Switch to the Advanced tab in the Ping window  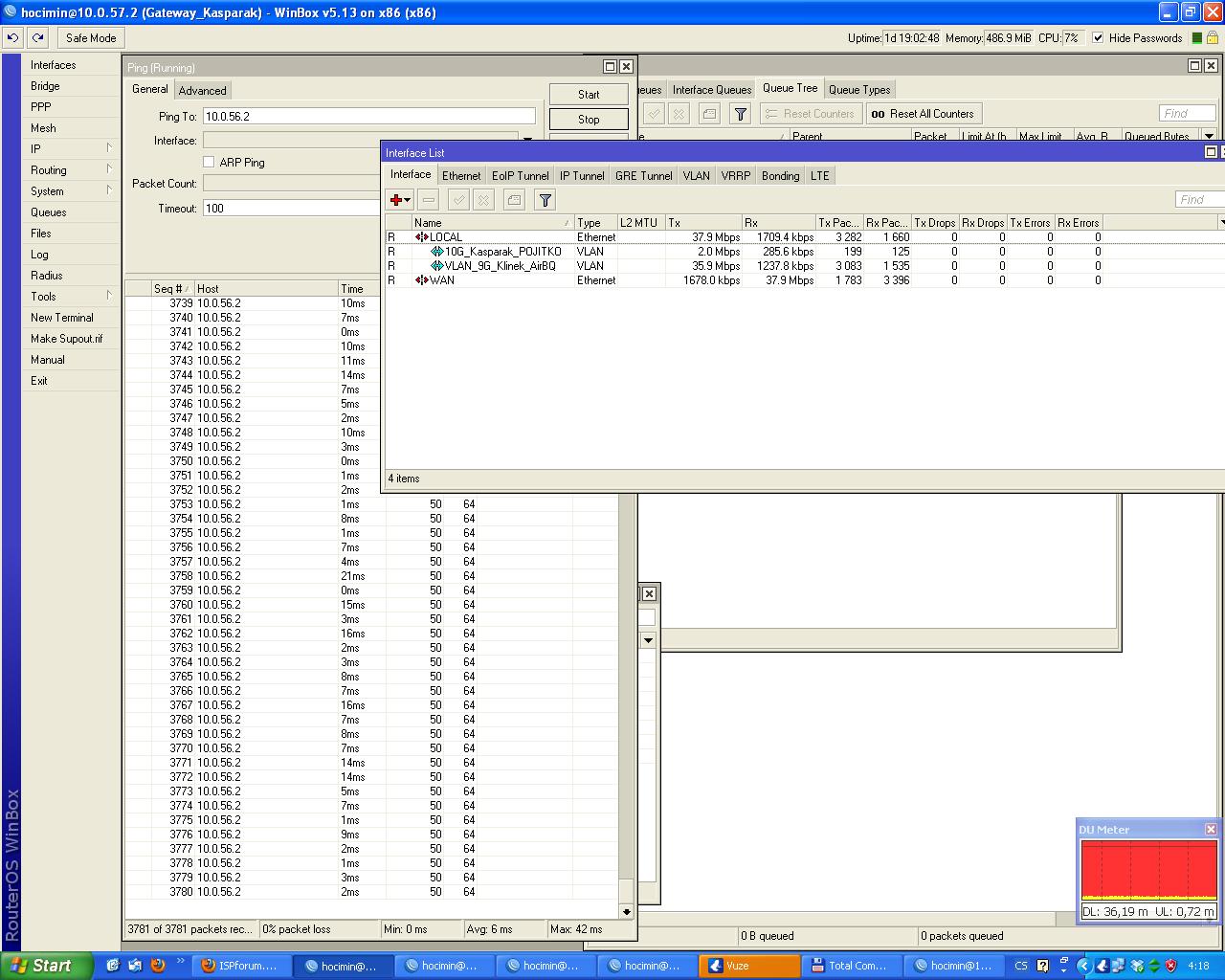203,90
